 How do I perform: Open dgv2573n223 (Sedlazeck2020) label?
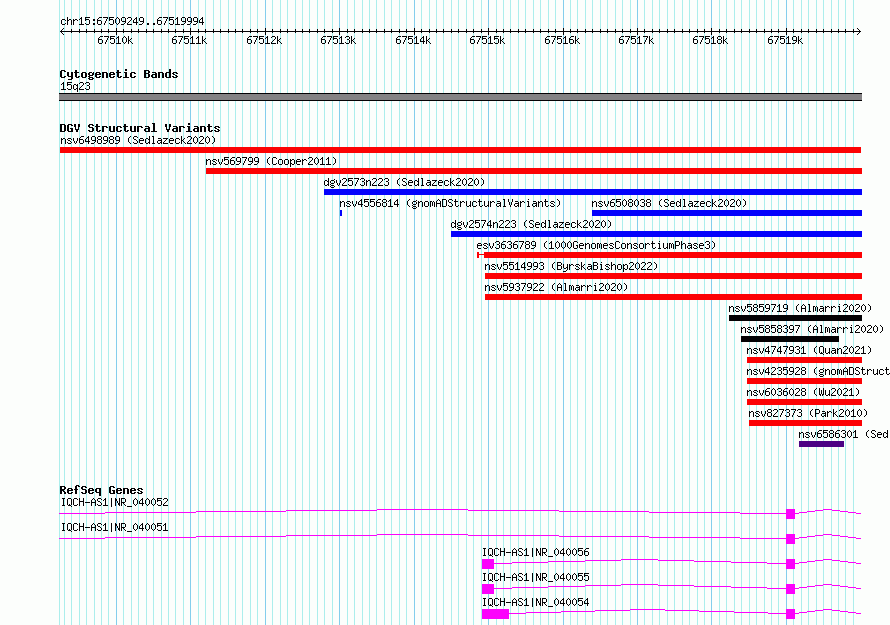(404, 182)
